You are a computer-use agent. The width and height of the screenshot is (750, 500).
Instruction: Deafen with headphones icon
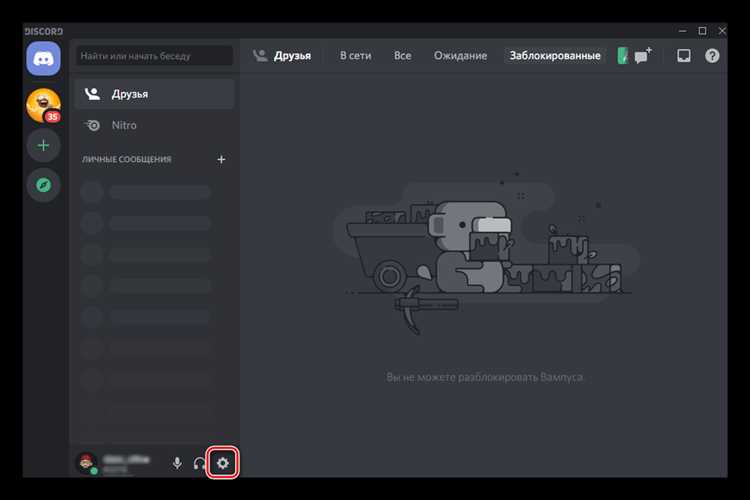pos(199,463)
